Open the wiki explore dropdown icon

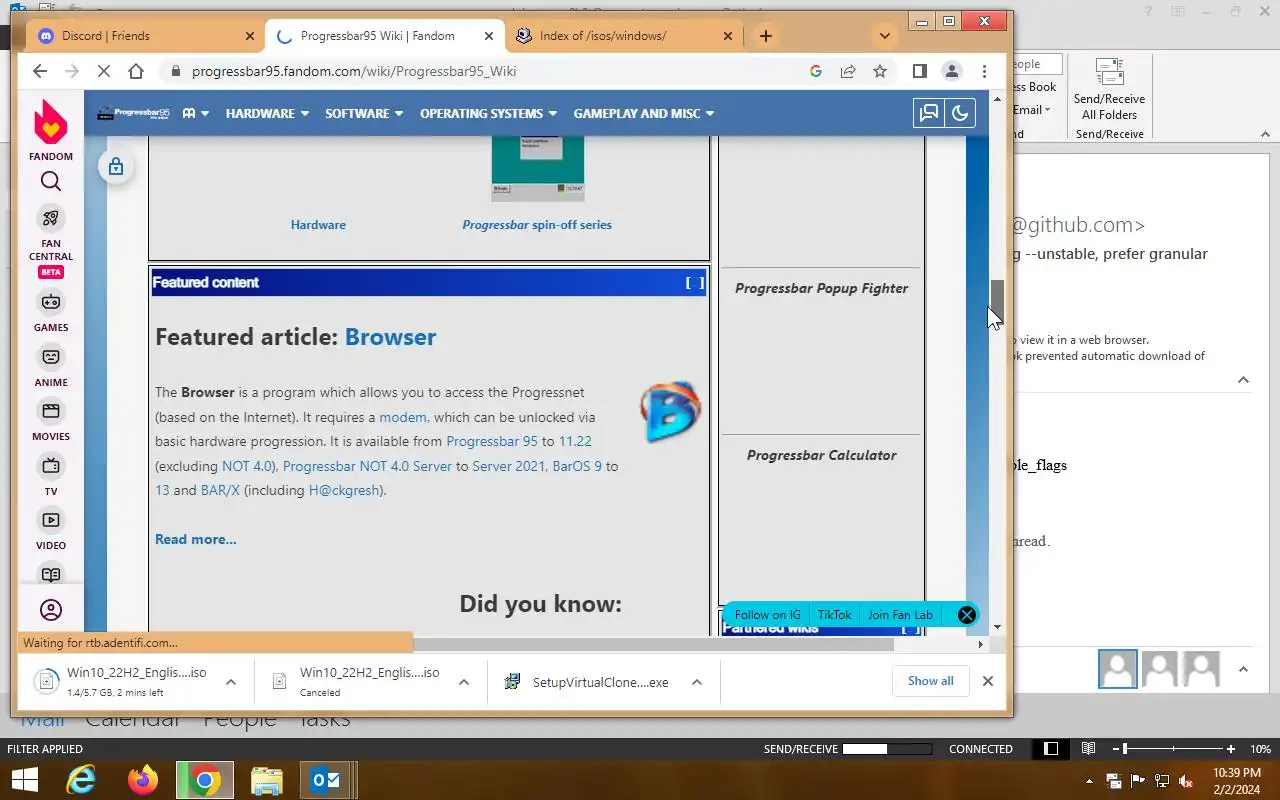195,113
